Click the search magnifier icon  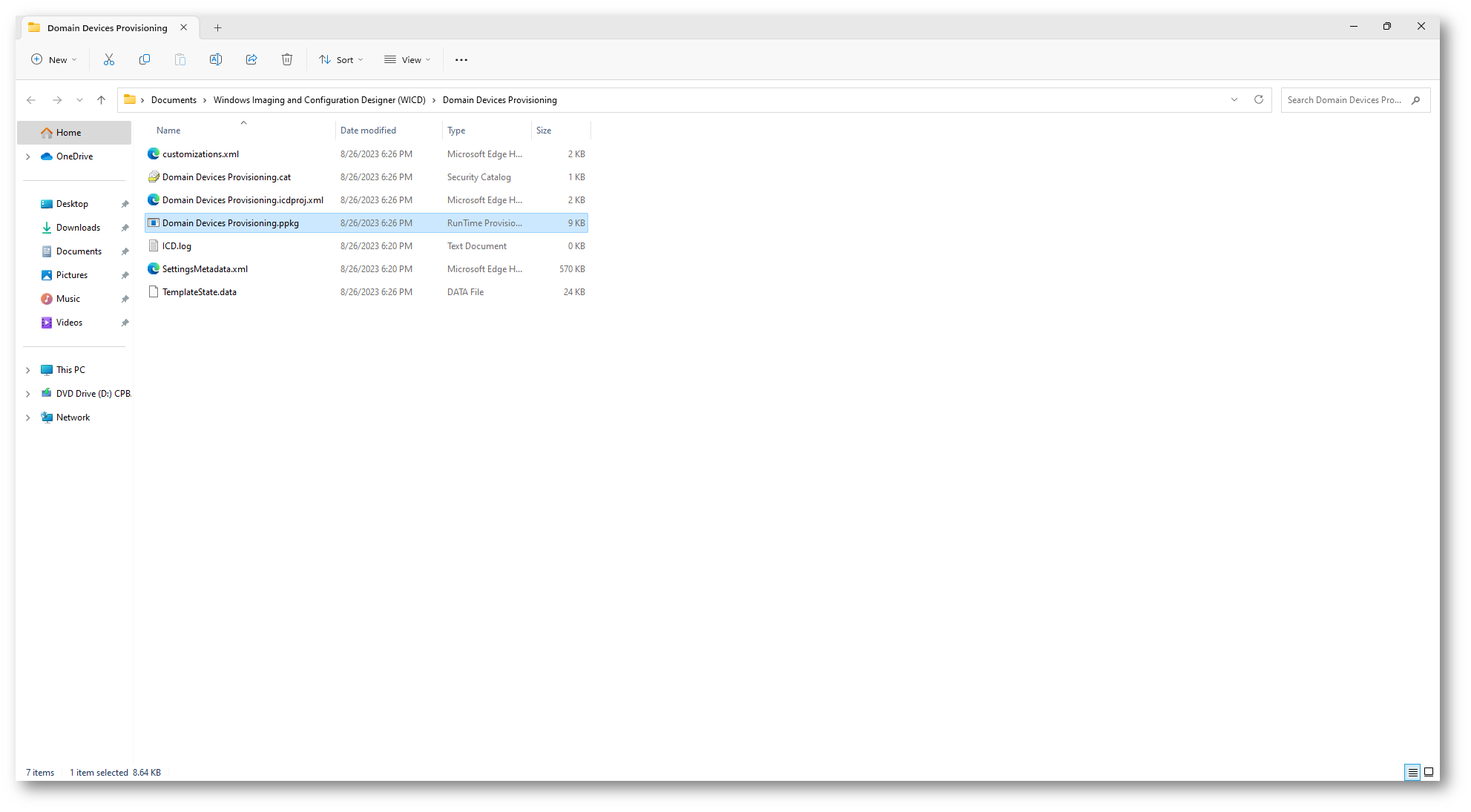(1416, 100)
